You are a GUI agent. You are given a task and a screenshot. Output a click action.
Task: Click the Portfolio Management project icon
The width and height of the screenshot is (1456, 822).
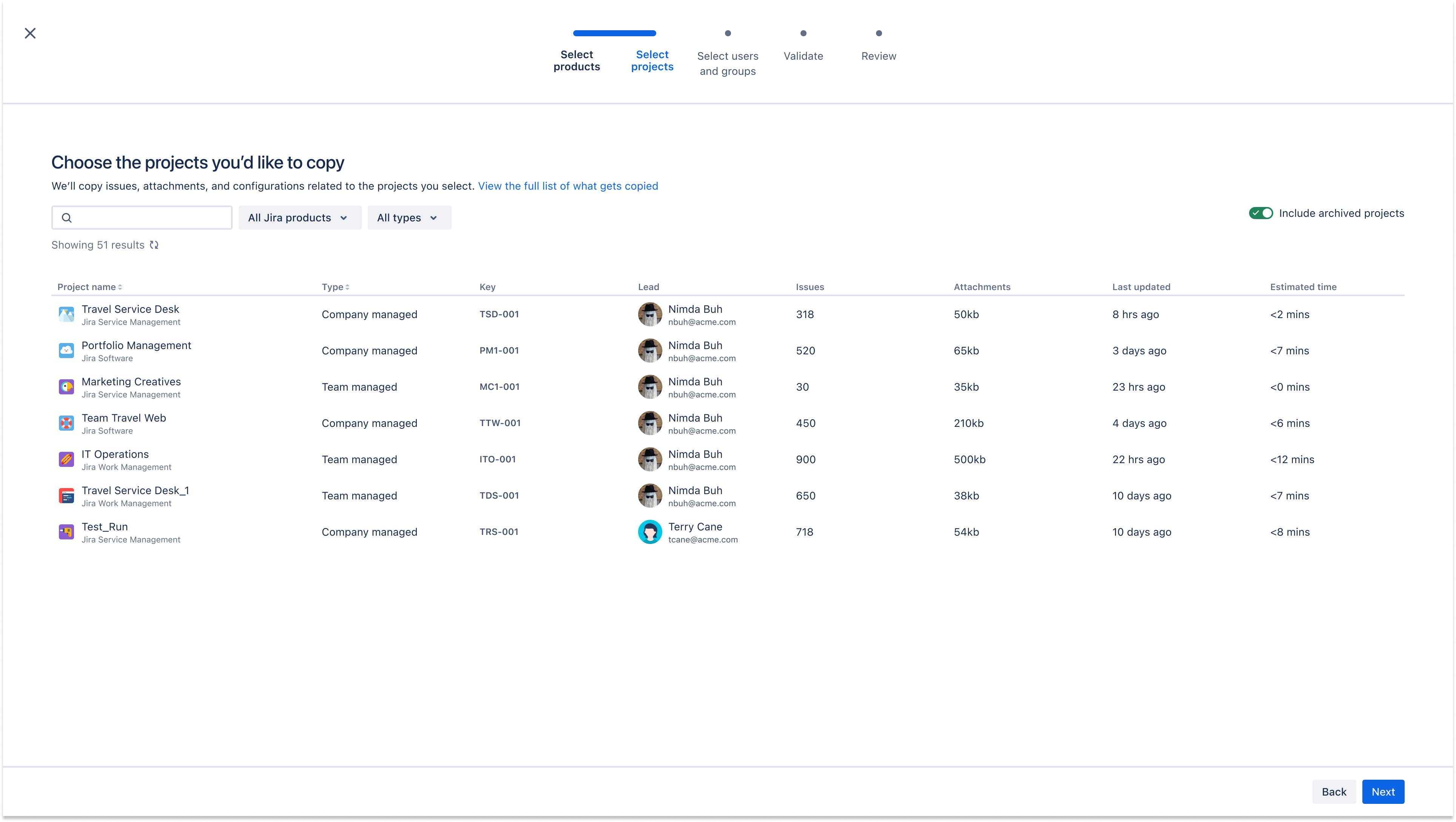click(67, 351)
